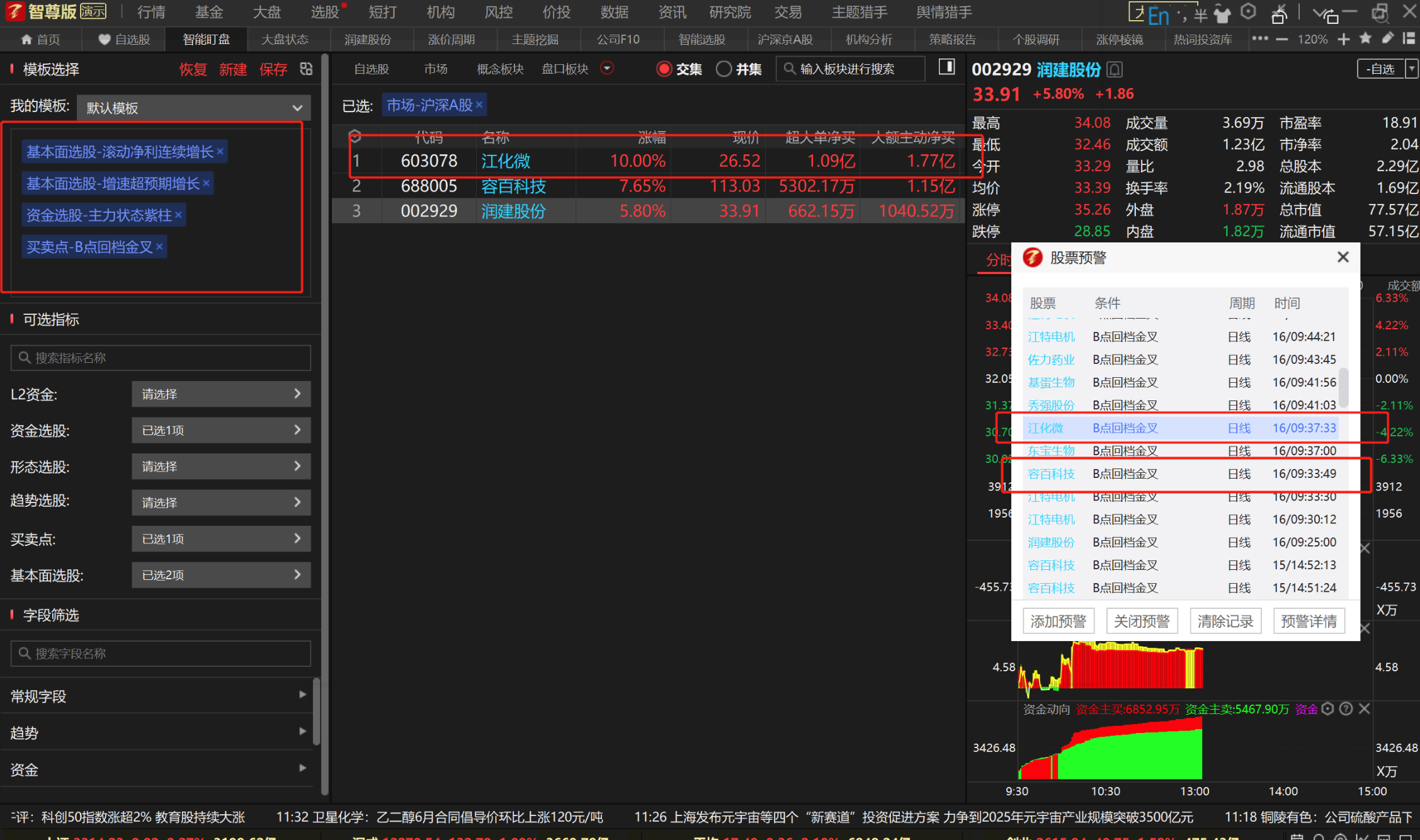The width and height of the screenshot is (1420, 840).
Task: Click the pencil edit tabs icon
Action: tap(1387, 38)
